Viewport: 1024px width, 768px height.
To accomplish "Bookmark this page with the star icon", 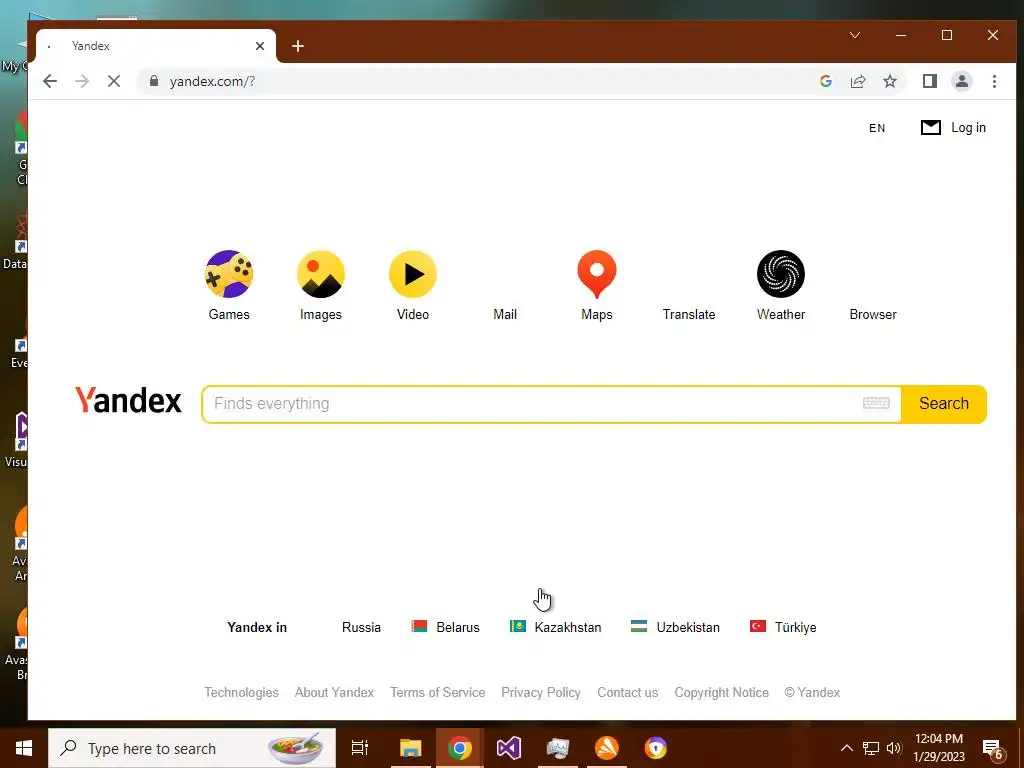I will [x=889, y=81].
